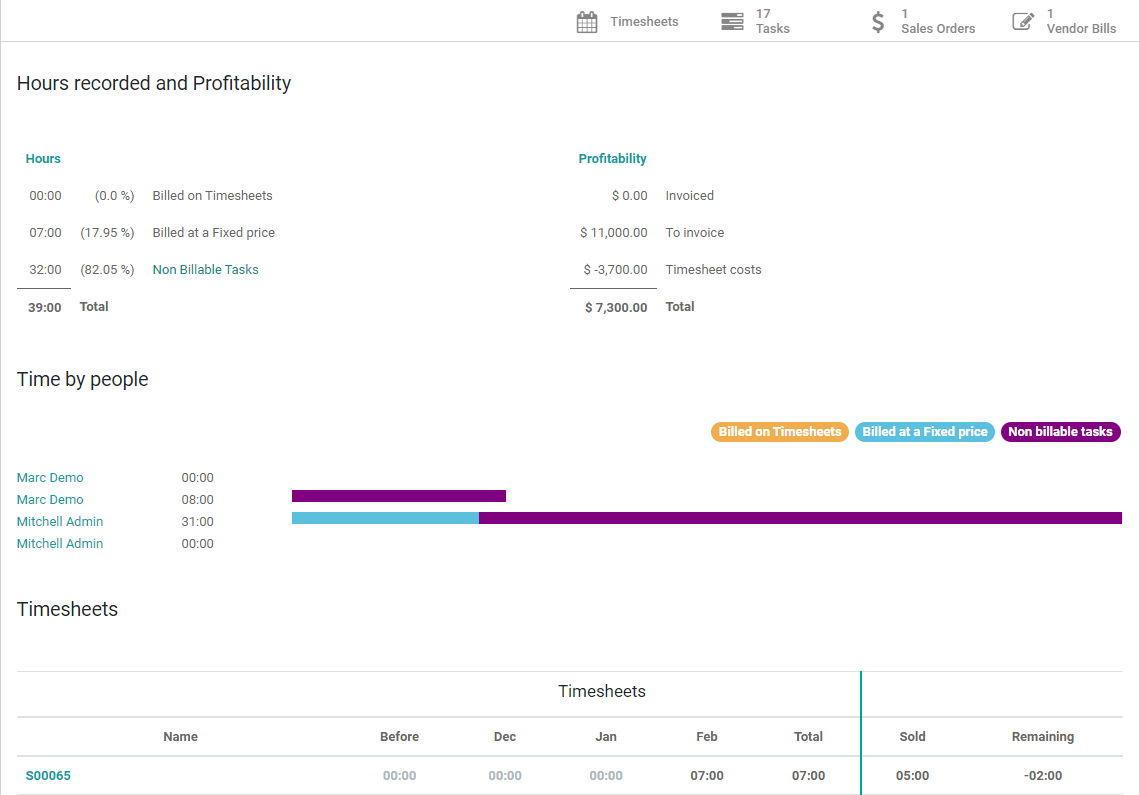Click the -02:00 remaining hours cell

pyautogui.click(x=1042, y=775)
